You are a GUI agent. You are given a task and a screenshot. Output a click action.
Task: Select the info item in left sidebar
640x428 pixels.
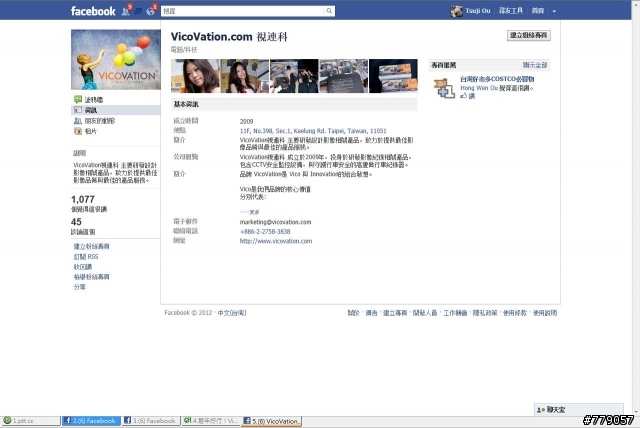pos(116,110)
